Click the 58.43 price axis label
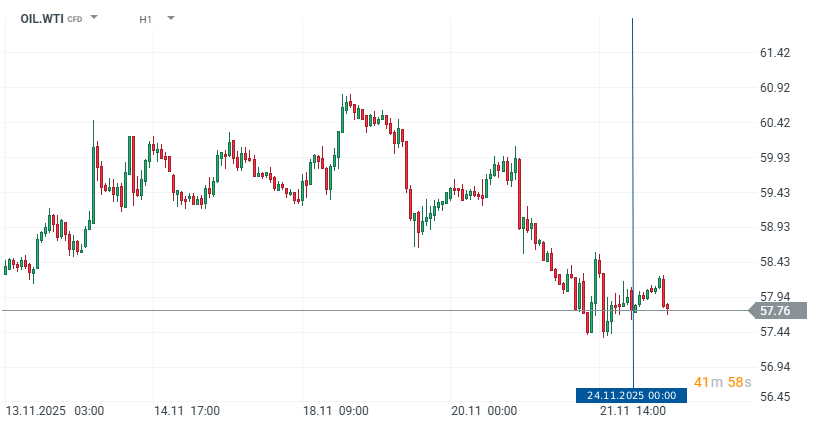The image size is (819, 427). click(776, 262)
